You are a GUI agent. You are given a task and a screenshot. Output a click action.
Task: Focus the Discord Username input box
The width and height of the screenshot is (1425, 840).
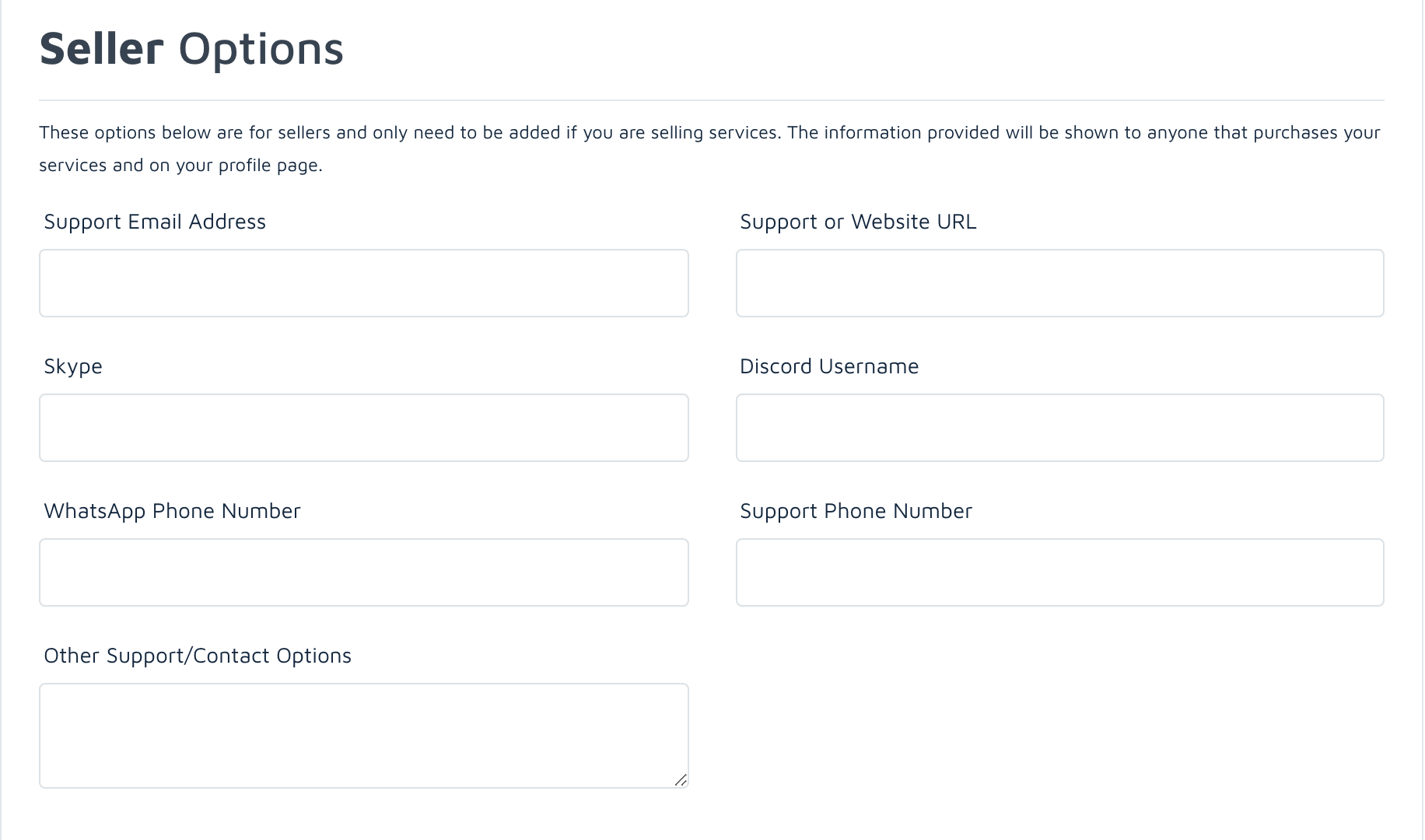click(1059, 428)
